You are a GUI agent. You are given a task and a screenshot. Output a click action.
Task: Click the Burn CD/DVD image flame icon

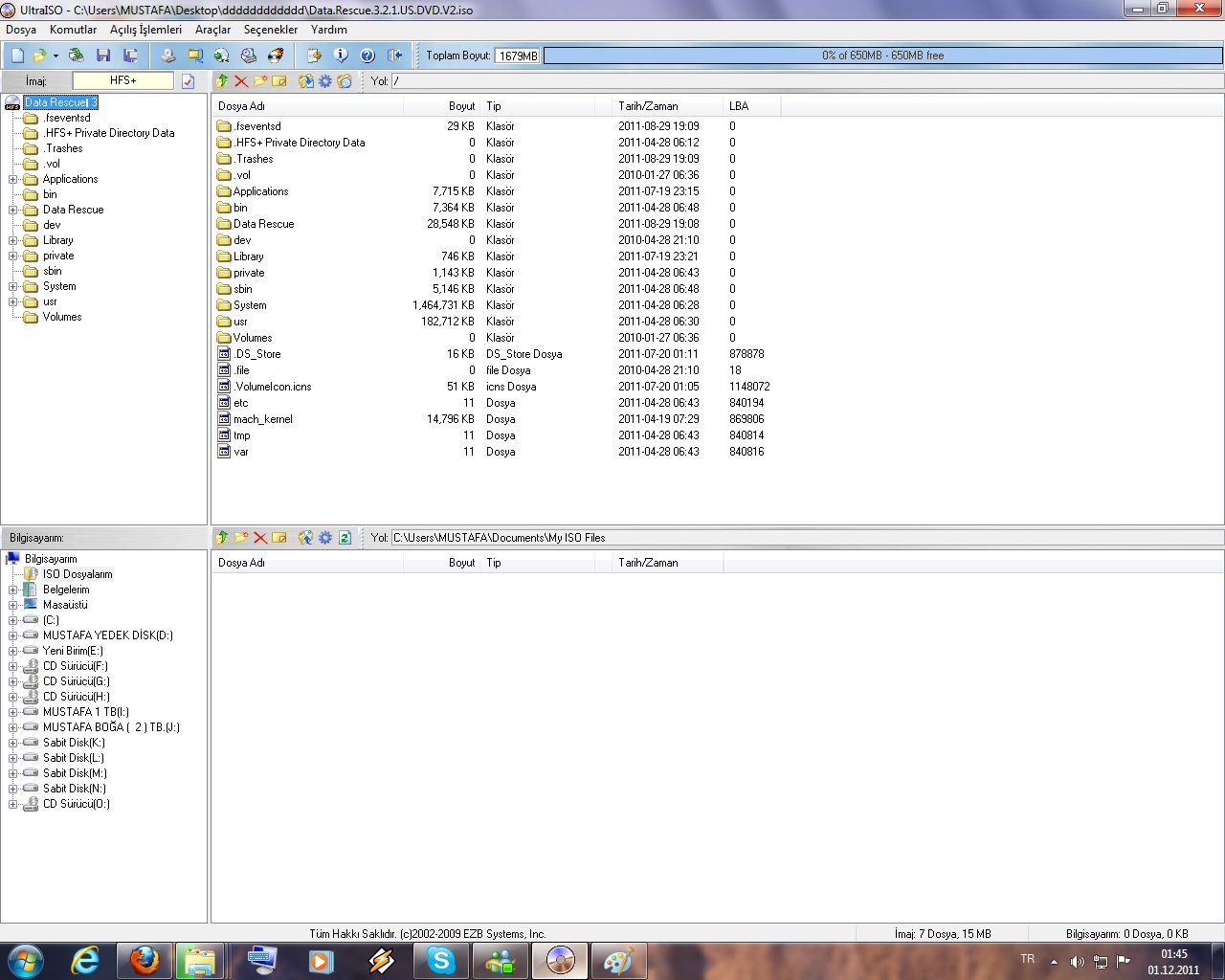tap(276, 56)
